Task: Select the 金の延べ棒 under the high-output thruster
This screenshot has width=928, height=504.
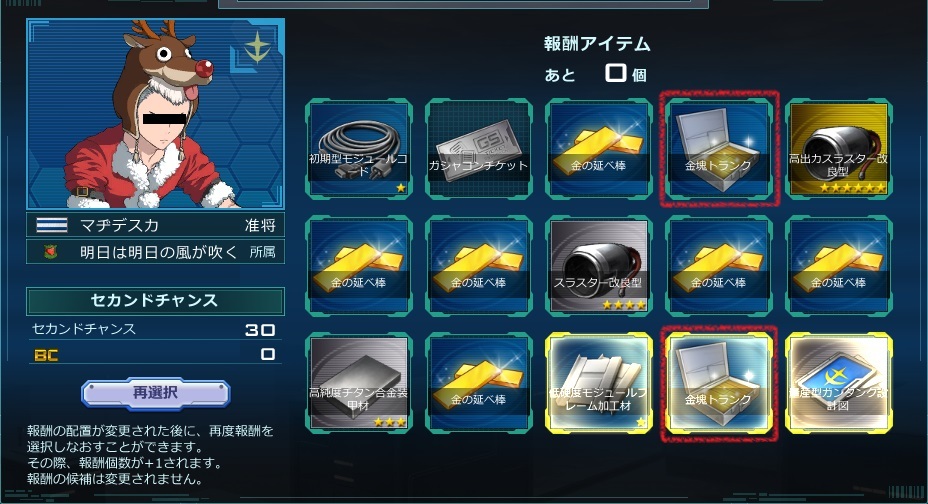Action: (x=839, y=266)
